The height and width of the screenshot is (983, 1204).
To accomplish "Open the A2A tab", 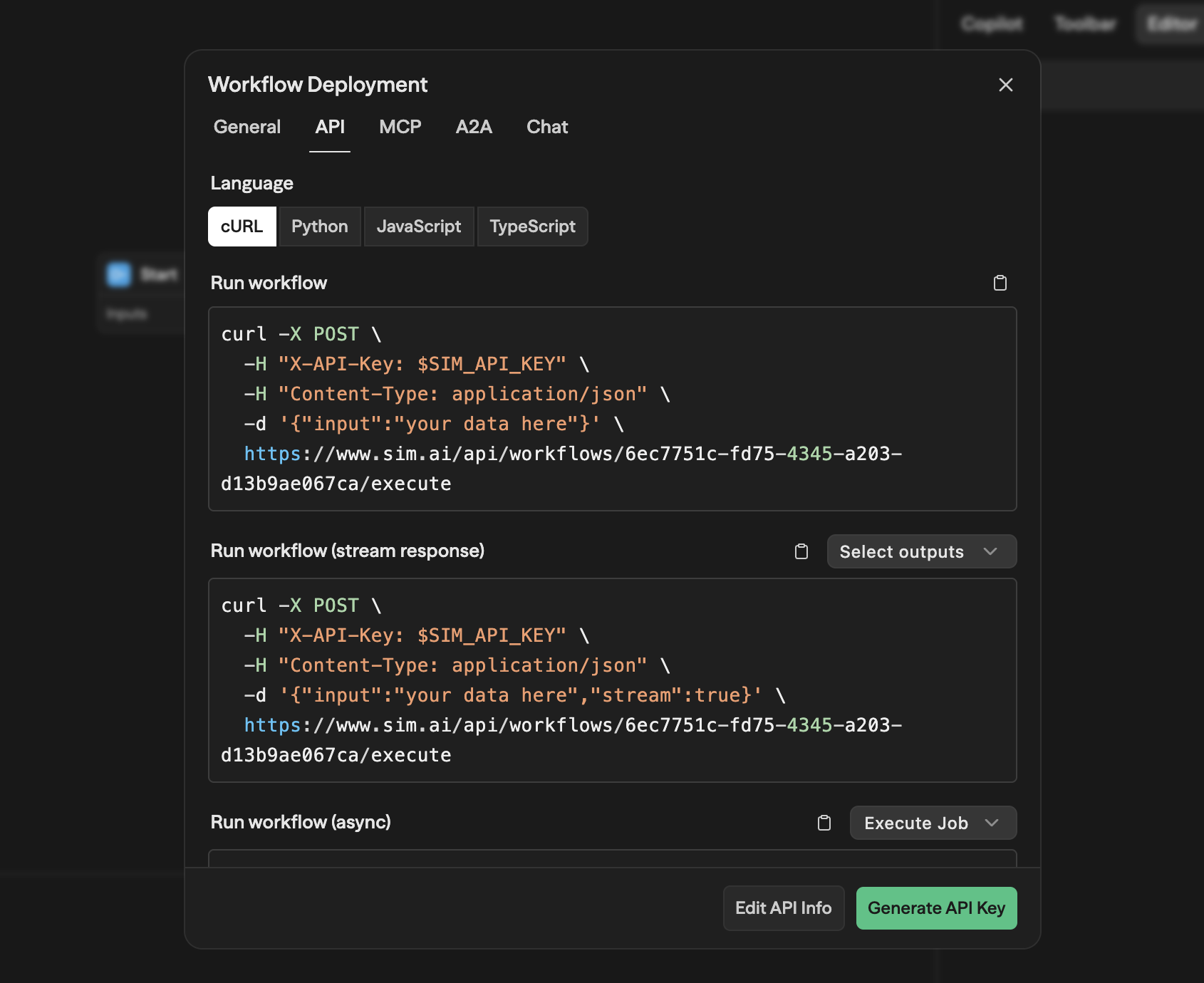I will pos(473,127).
